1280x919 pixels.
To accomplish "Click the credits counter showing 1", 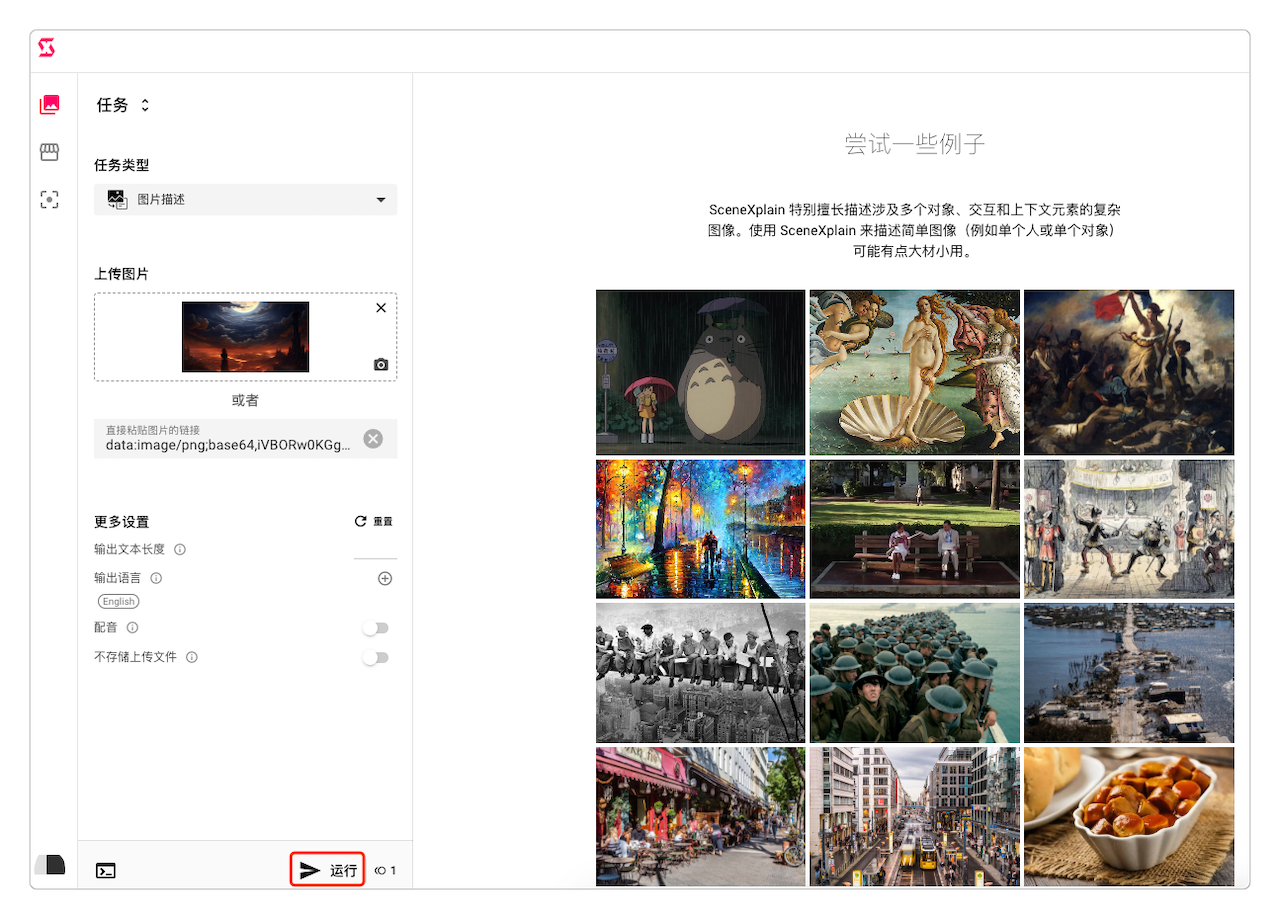I will [x=386, y=871].
